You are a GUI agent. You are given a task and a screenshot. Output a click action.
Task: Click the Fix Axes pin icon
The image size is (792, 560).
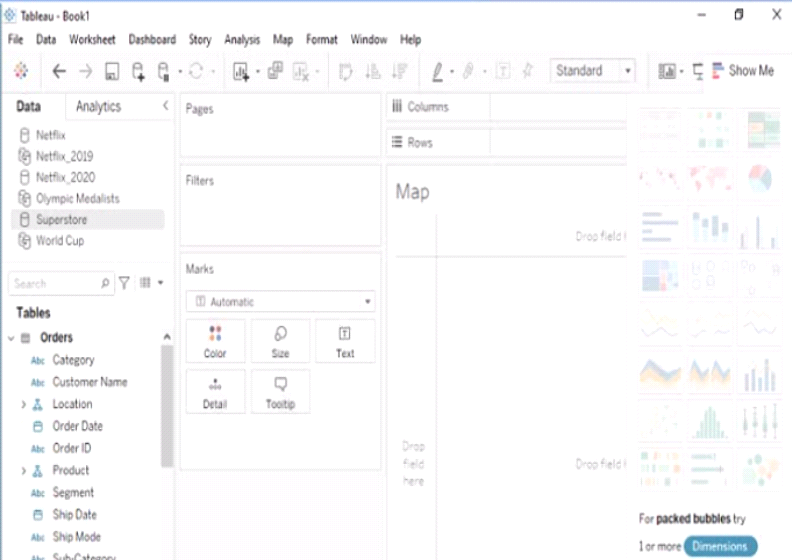(528, 71)
